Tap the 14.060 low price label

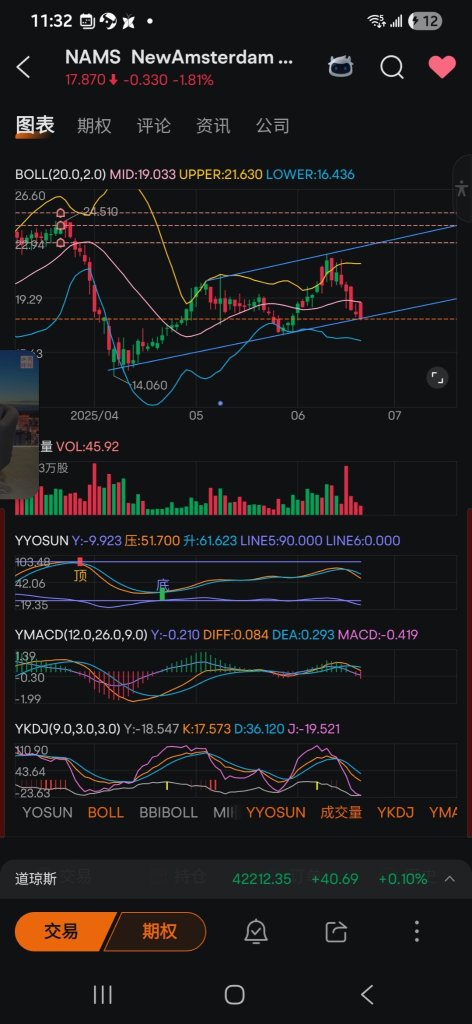[149, 385]
